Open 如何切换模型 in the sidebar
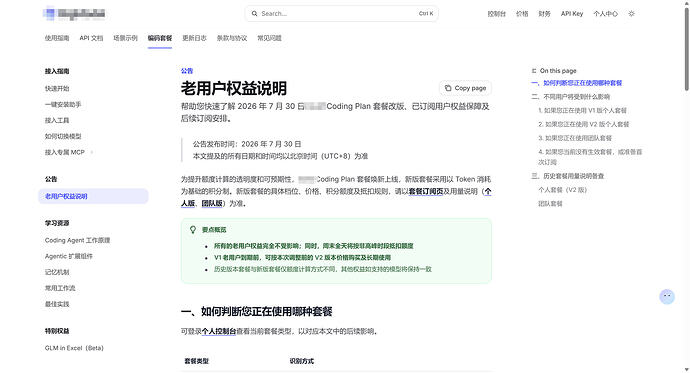This screenshot has height=373, width=690. point(63,136)
